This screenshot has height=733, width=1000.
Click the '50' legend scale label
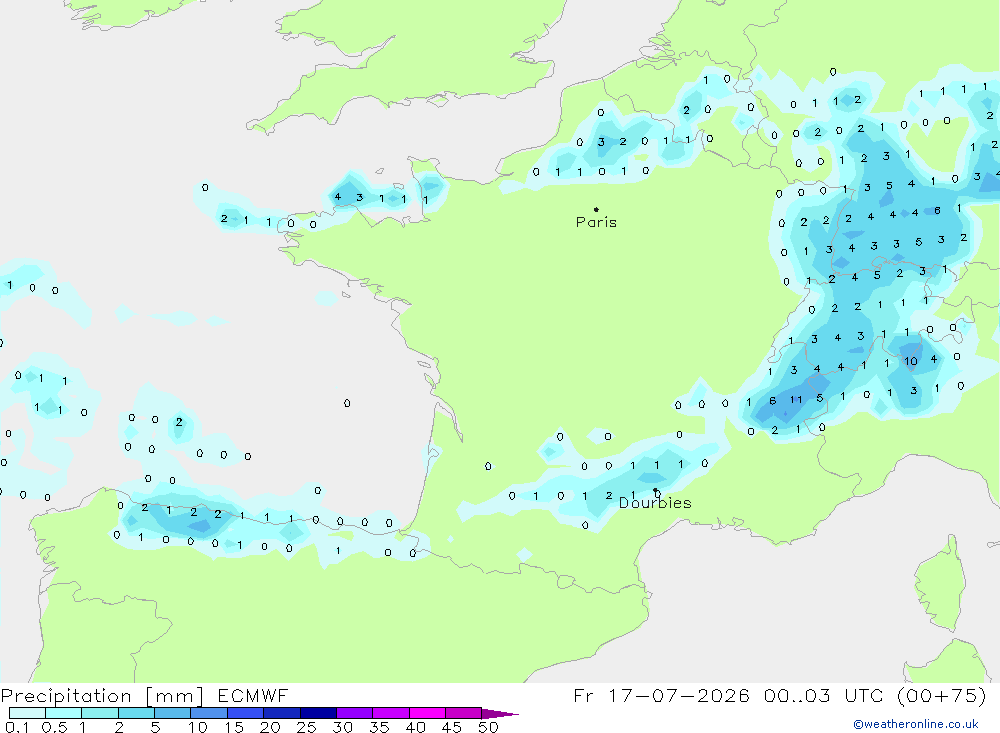tap(488, 727)
